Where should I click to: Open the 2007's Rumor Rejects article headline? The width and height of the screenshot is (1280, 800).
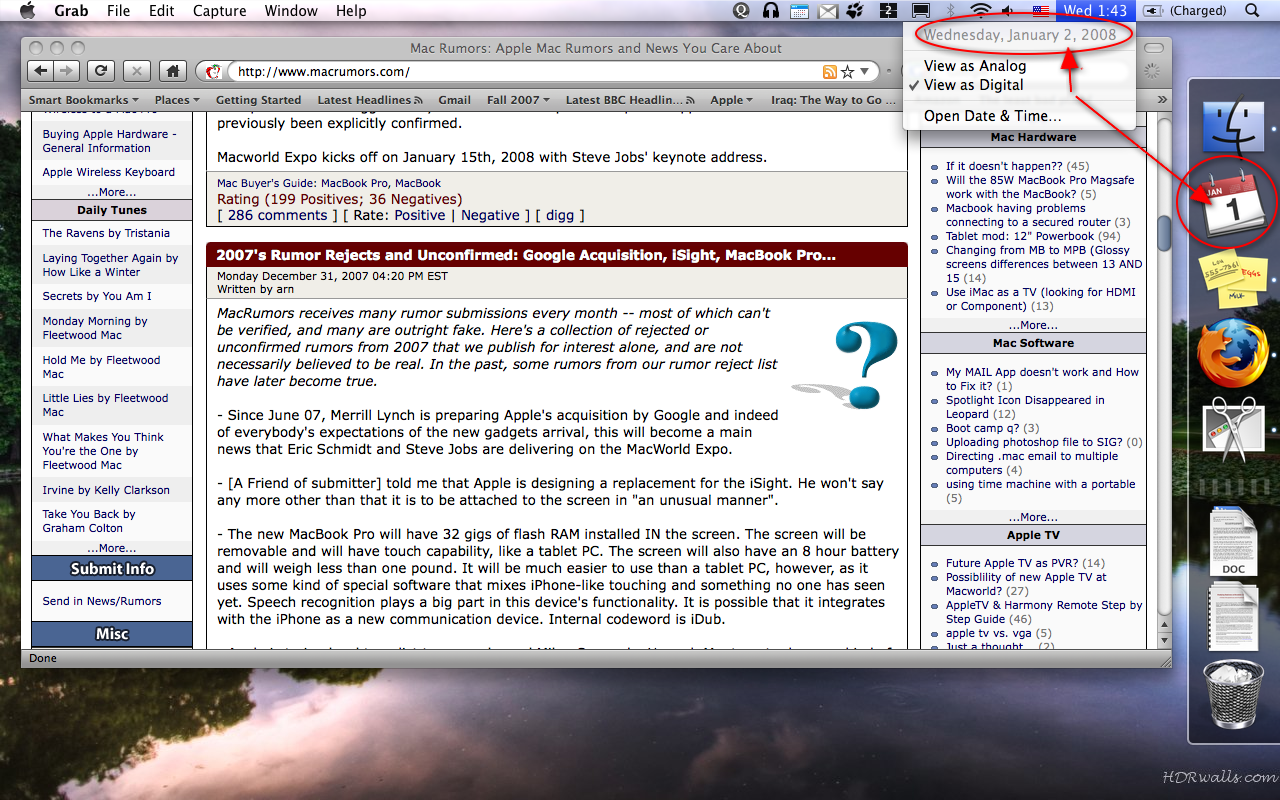(x=526, y=255)
